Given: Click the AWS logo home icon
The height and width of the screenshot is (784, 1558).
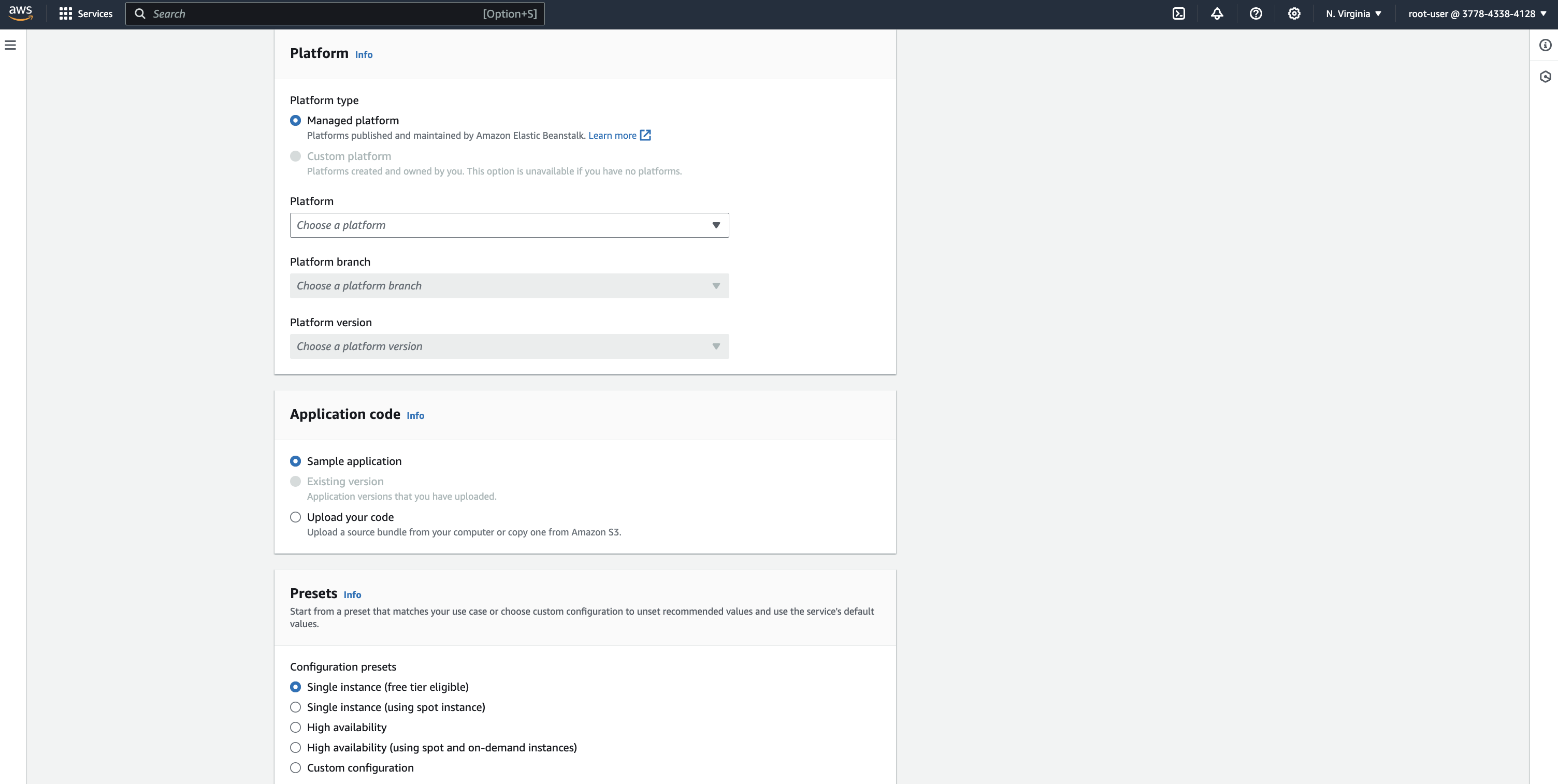Looking at the screenshot, I should [x=21, y=13].
